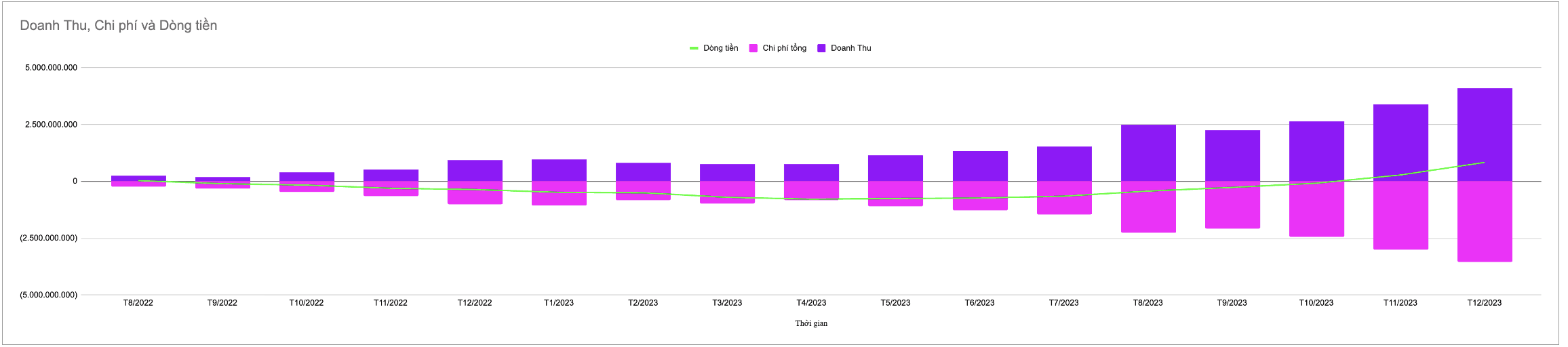Click the T3/2023 axis label
This screenshot has width=1568, height=347.
pyautogui.click(x=727, y=303)
